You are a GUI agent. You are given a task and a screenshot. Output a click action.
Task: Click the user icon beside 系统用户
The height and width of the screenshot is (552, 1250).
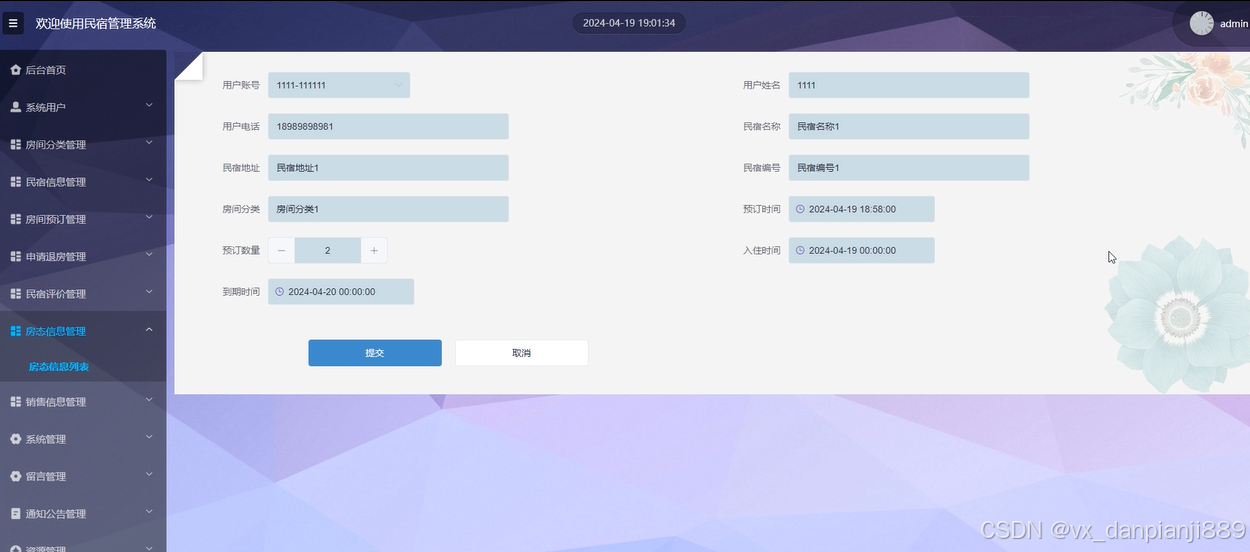pyautogui.click(x=15, y=107)
